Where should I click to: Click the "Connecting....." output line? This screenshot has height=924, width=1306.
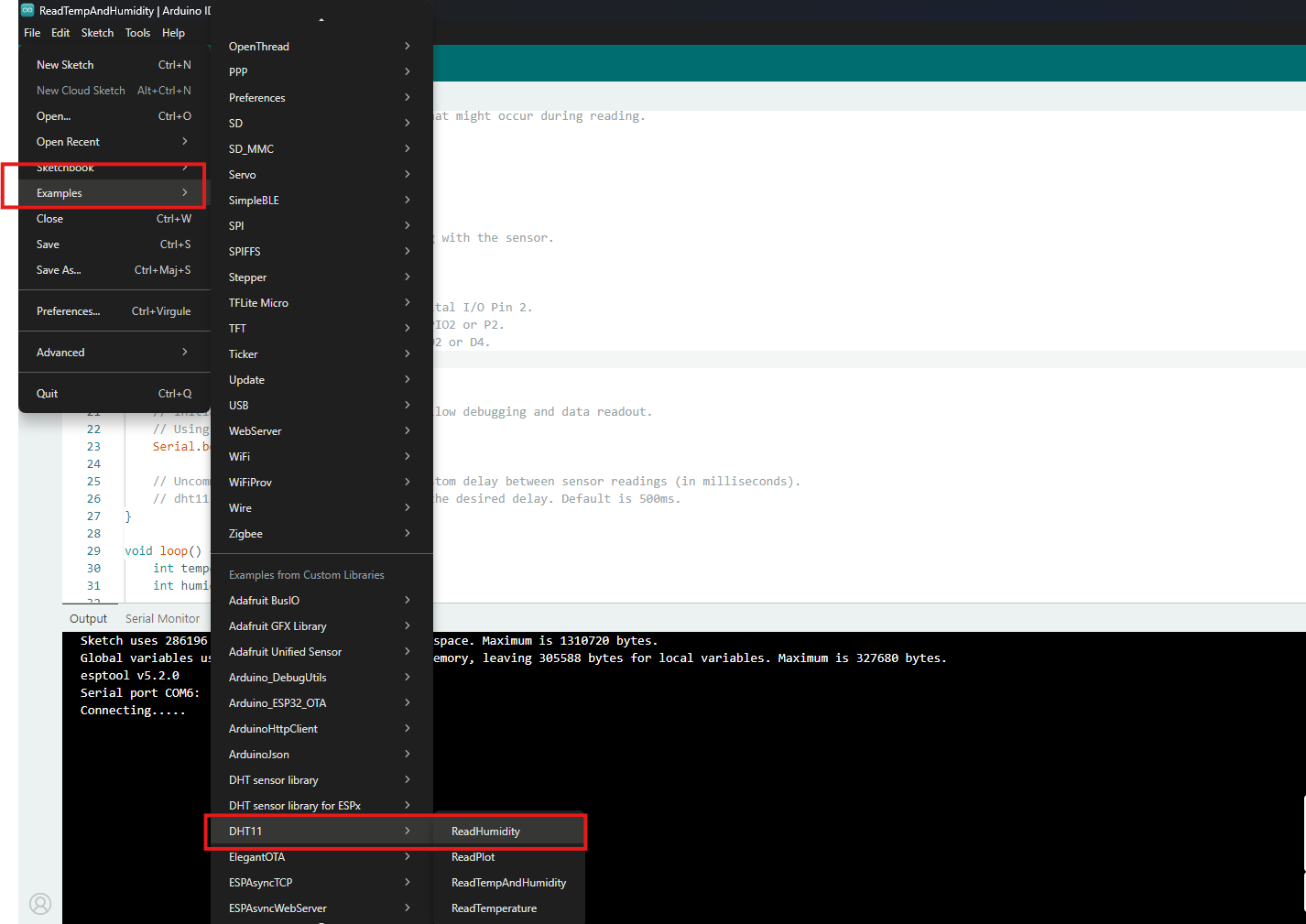tap(133, 711)
